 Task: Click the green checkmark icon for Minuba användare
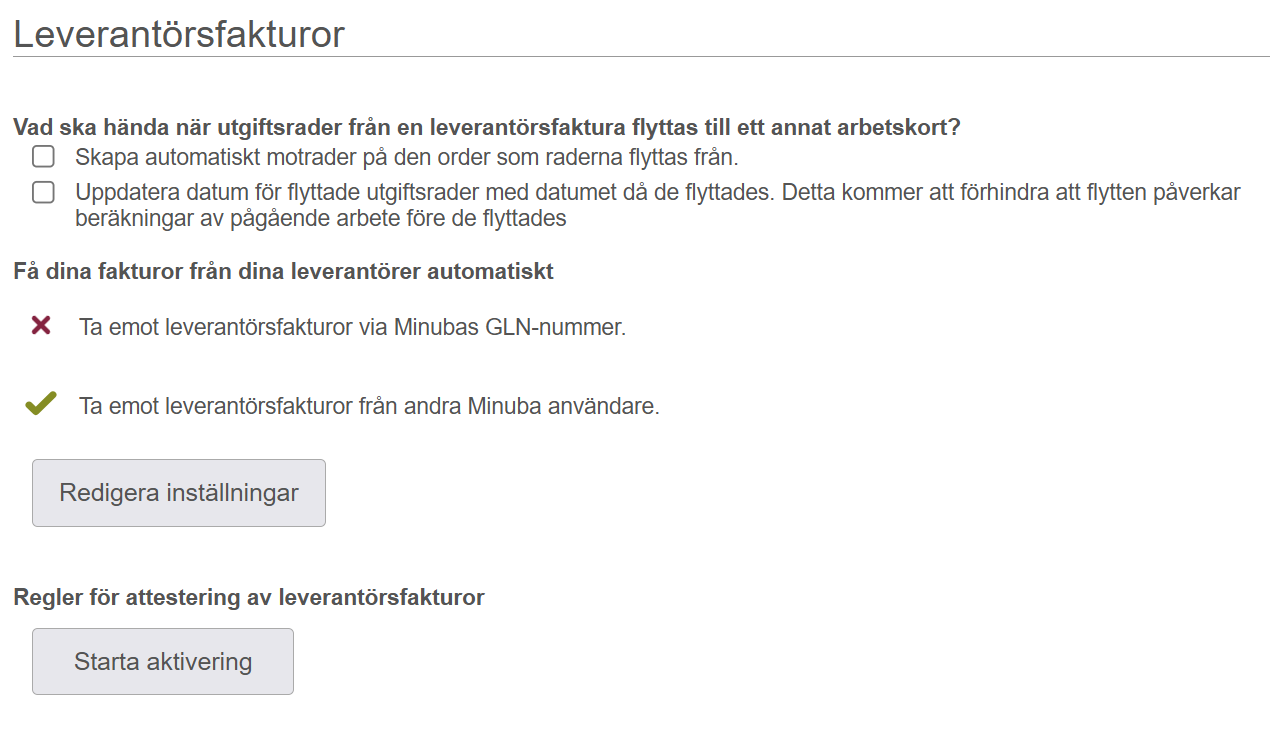[41, 404]
